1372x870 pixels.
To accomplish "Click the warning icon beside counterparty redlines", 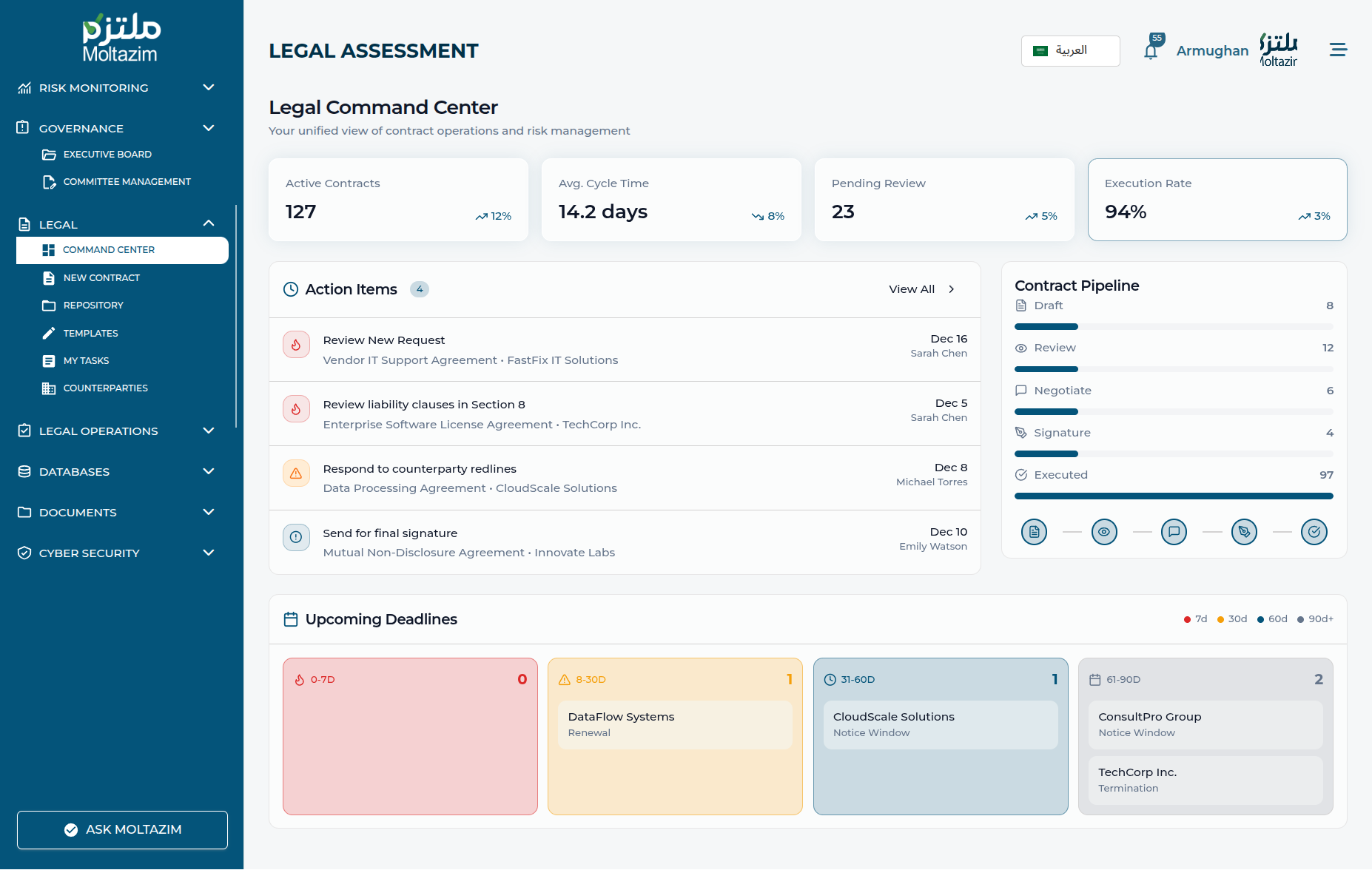I will tap(296, 473).
